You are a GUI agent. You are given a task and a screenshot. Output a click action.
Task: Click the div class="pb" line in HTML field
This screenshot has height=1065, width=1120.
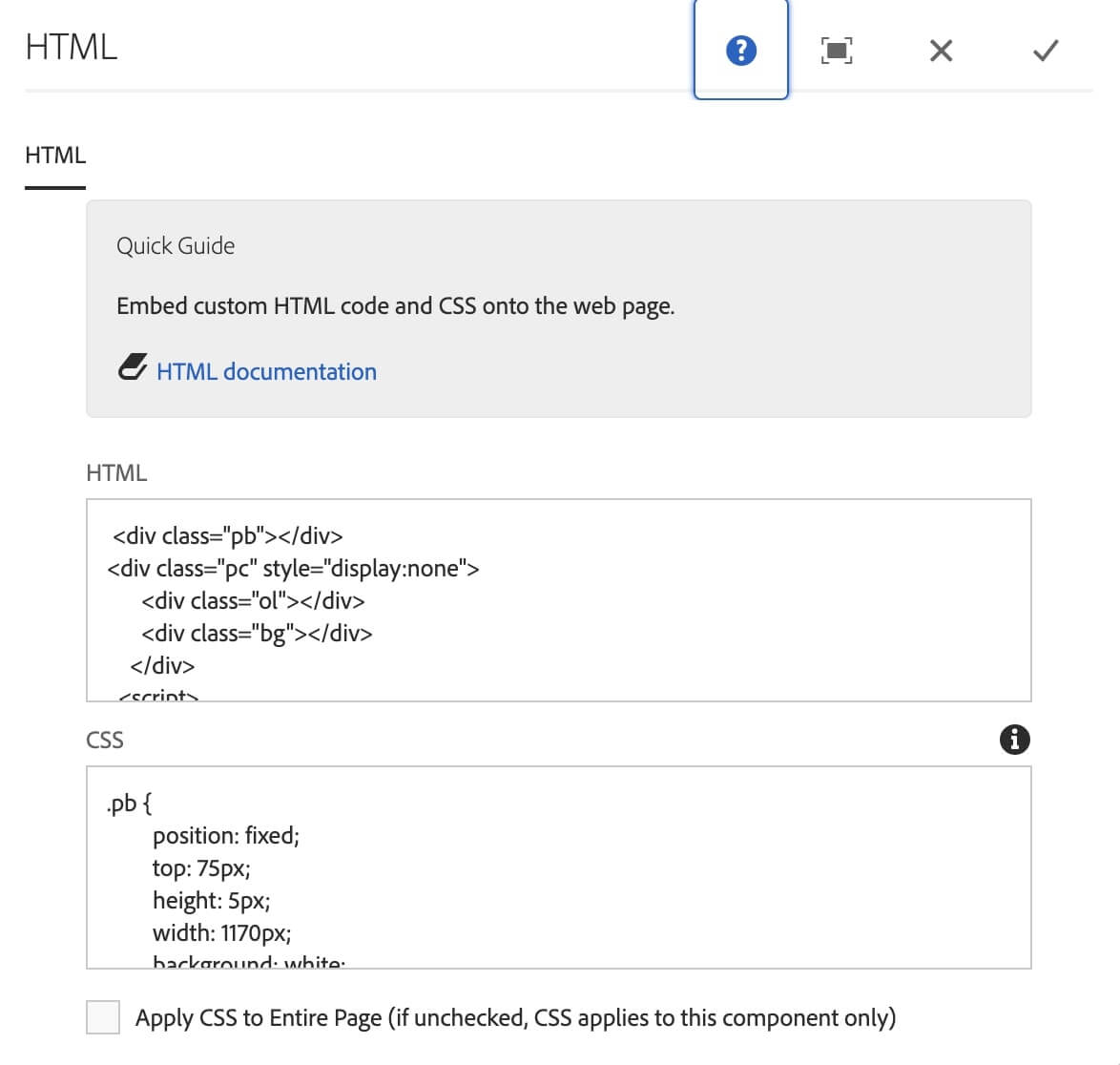(x=228, y=536)
